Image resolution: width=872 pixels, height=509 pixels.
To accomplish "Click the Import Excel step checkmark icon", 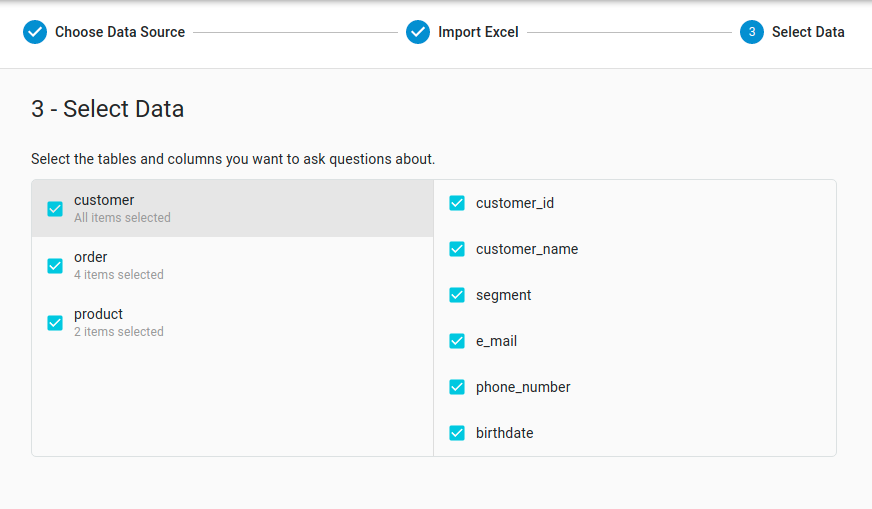I will coord(418,32).
